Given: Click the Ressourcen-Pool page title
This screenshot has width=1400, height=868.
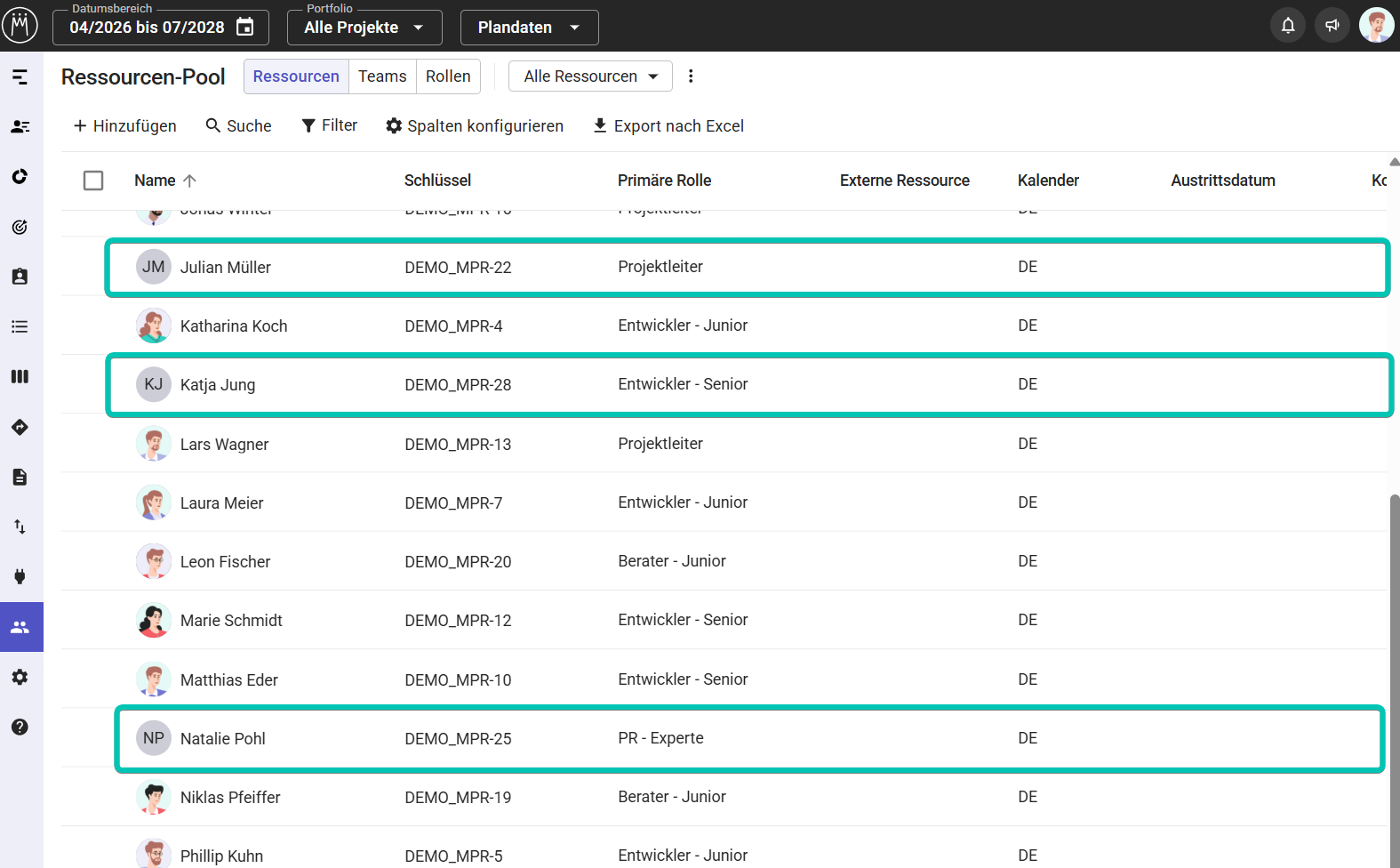Looking at the screenshot, I should point(143,77).
